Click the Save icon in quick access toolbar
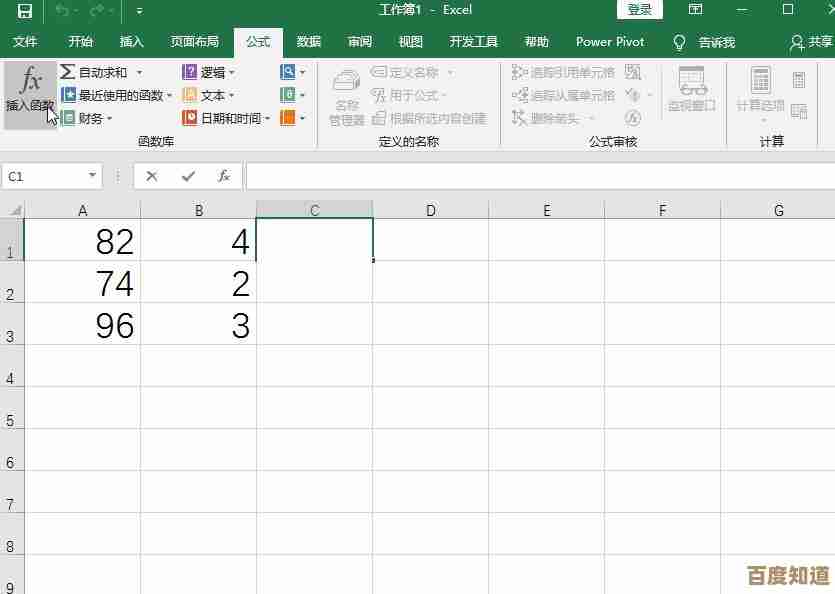835x594 pixels. pos(23,12)
